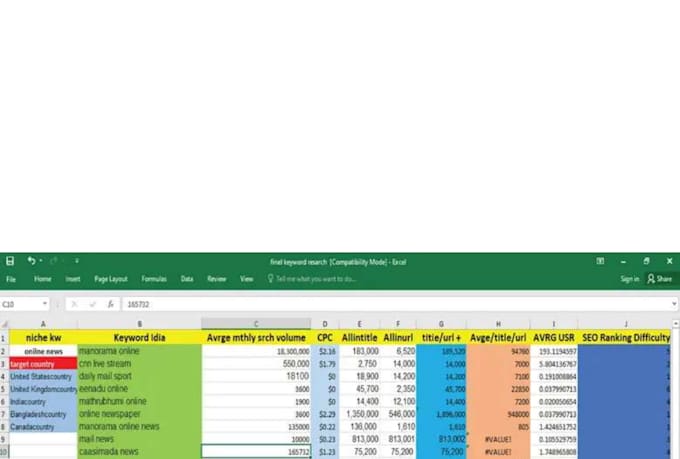This screenshot has width=680, height=459.
Task: Open the Review tab
Action: tap(216, 279)
